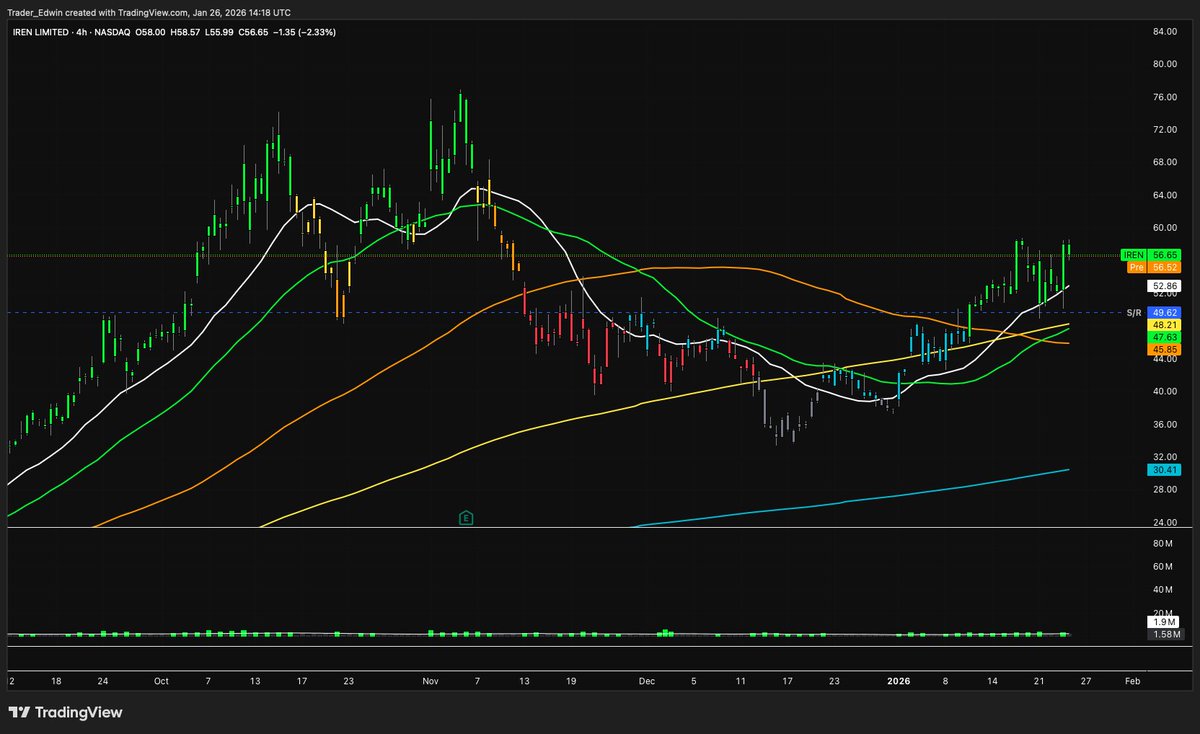Click the 68.00 price axis label

pyautogui.click(x=1165, y=162)
